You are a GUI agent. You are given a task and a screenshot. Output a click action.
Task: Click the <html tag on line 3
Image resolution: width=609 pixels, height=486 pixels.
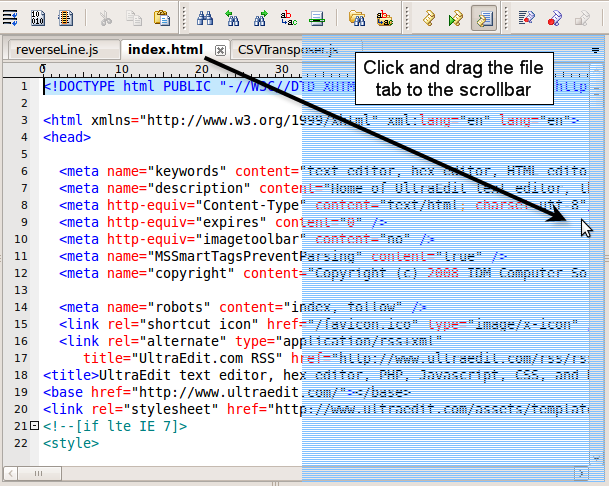[63, 120]
